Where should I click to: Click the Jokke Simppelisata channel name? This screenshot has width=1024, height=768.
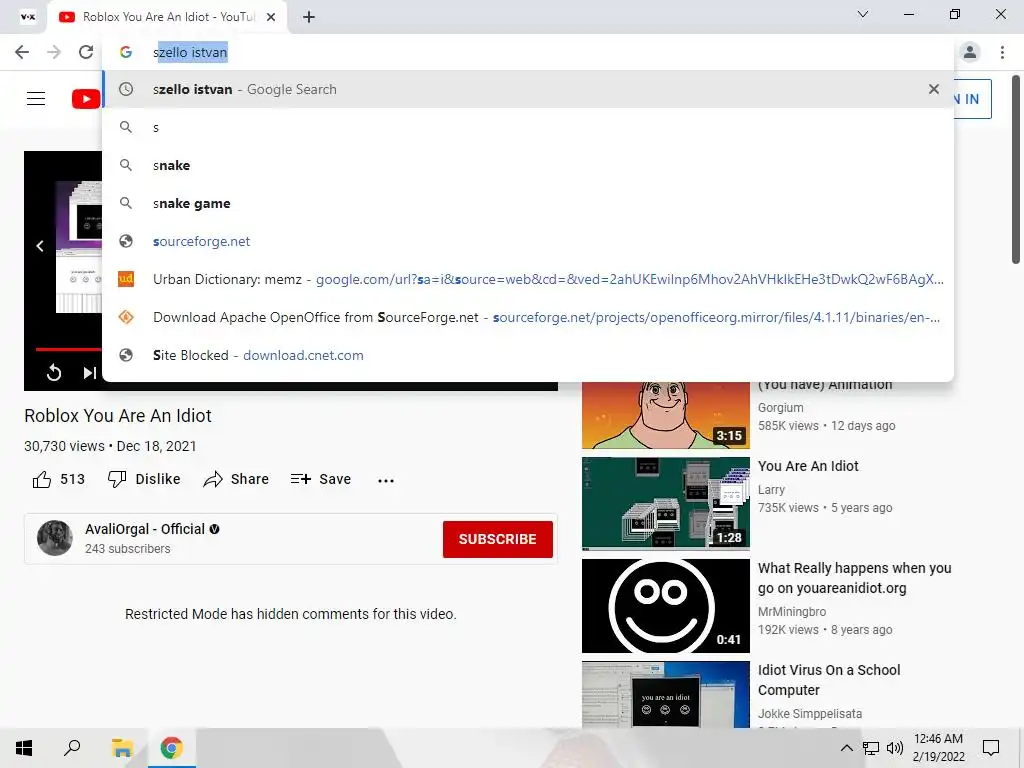point(810,714)
